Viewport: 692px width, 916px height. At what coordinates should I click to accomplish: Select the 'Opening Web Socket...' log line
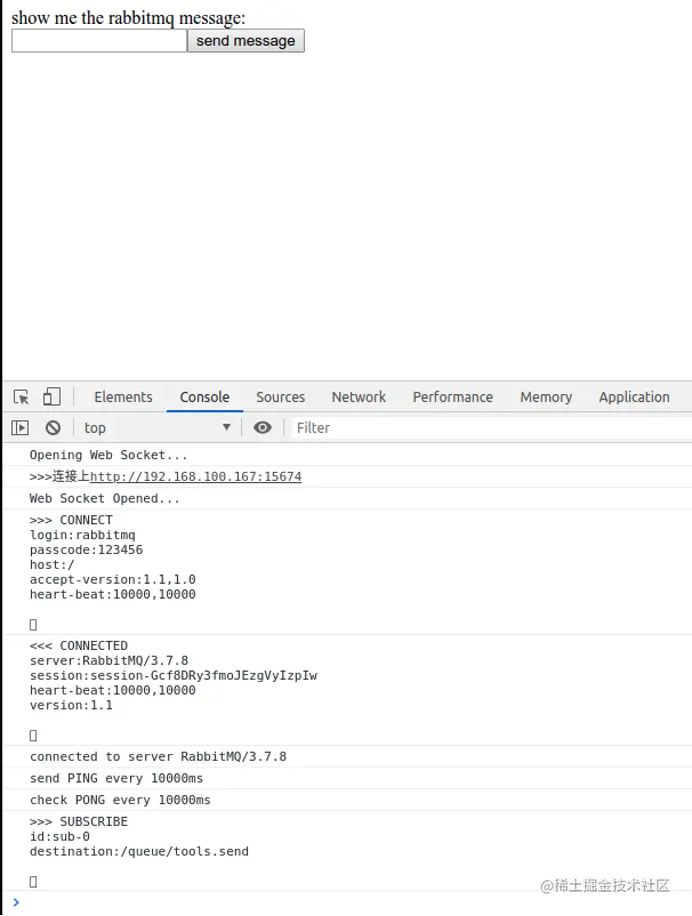[x=109, y=455]
